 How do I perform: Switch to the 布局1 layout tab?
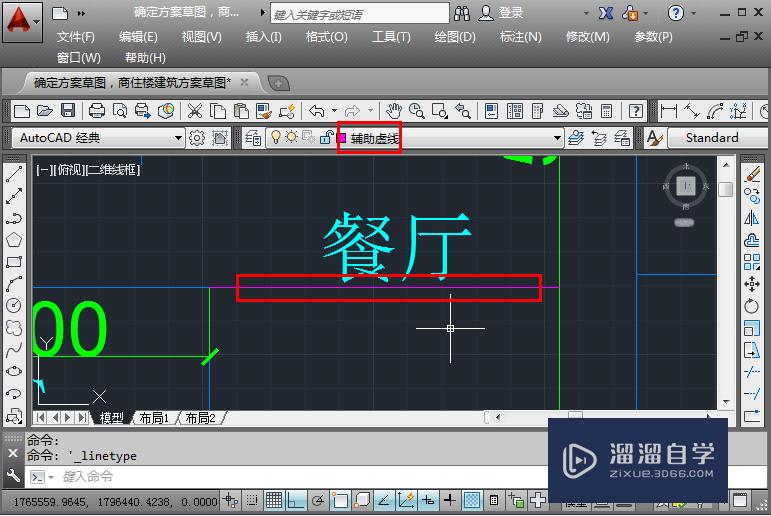[154, 418]
